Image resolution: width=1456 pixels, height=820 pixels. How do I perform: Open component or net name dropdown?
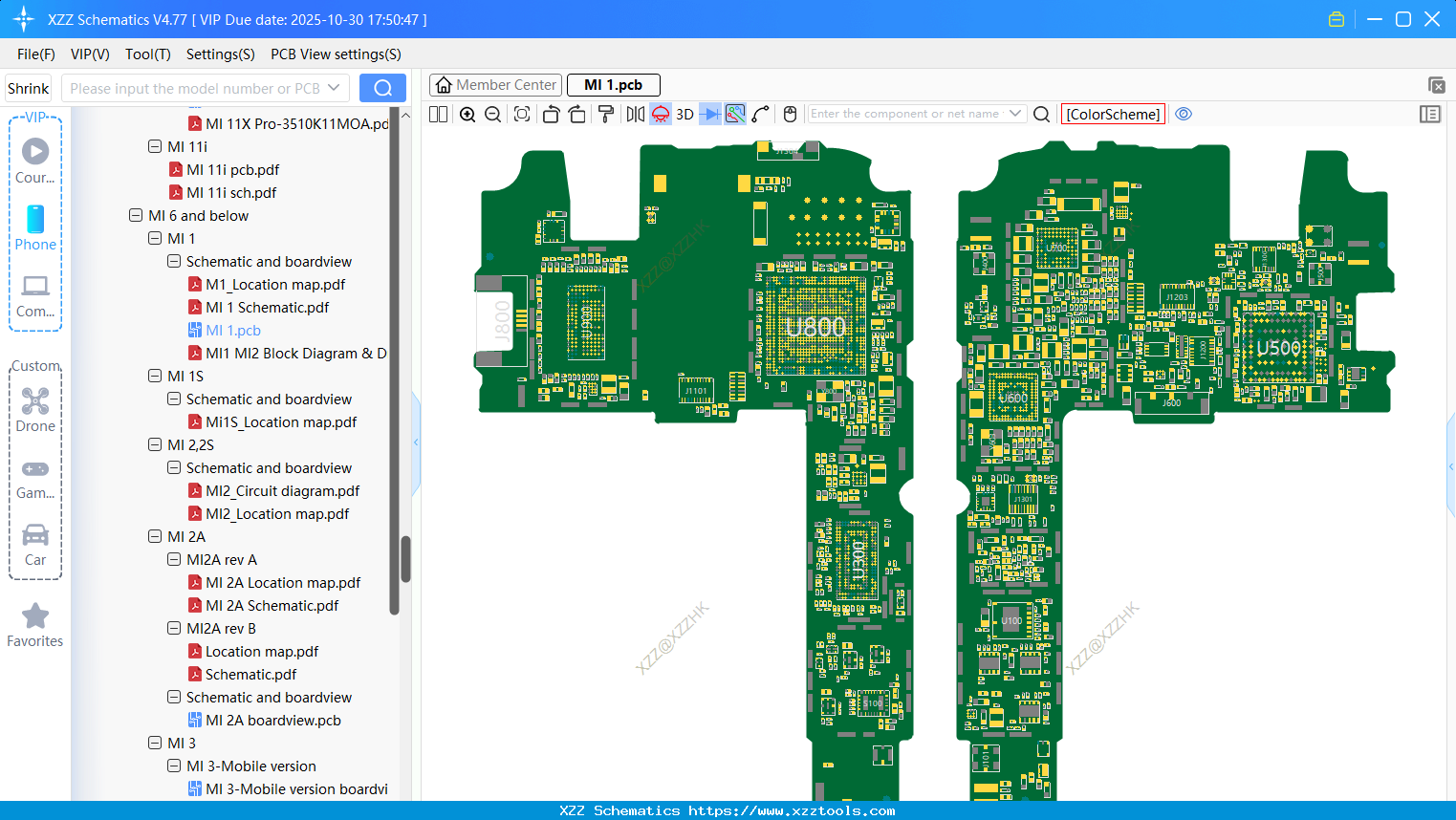(1015, 114)
